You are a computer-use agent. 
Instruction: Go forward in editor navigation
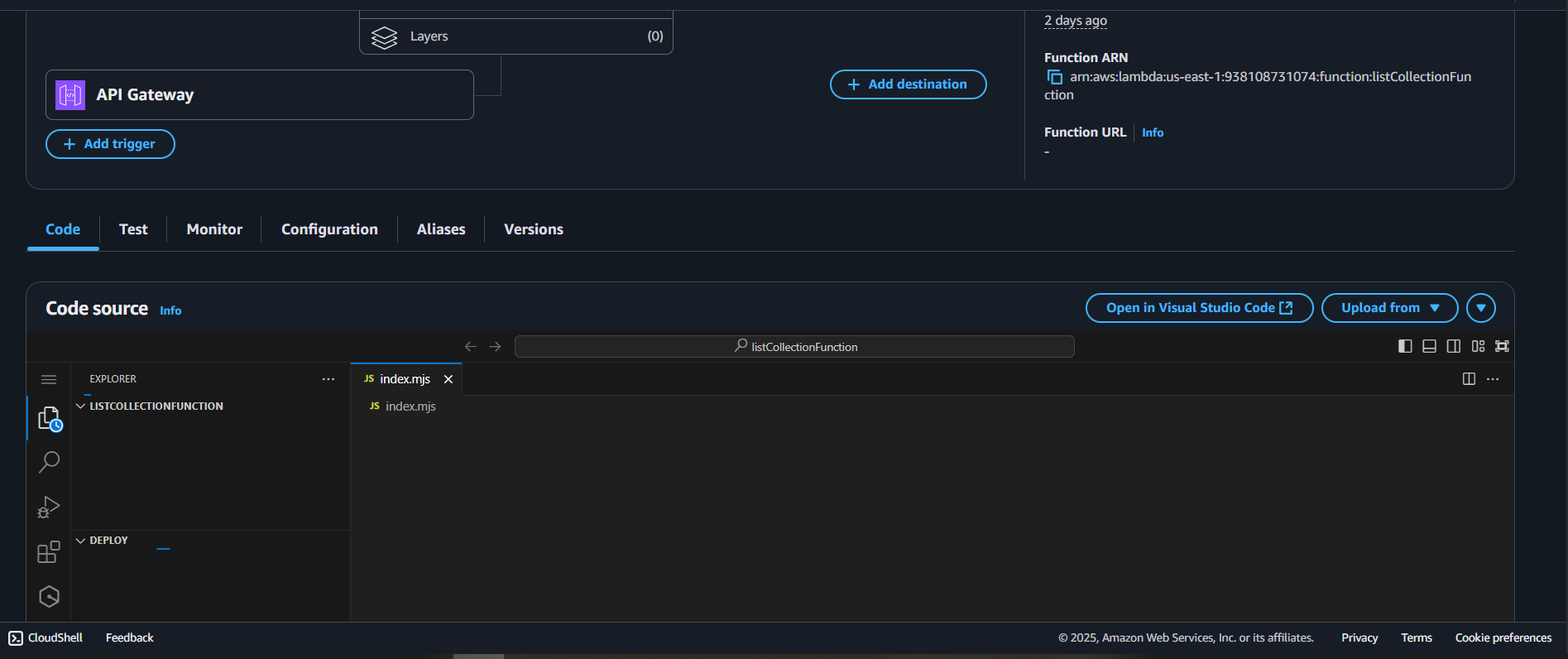pyautogui.click(x=495, y=346)
